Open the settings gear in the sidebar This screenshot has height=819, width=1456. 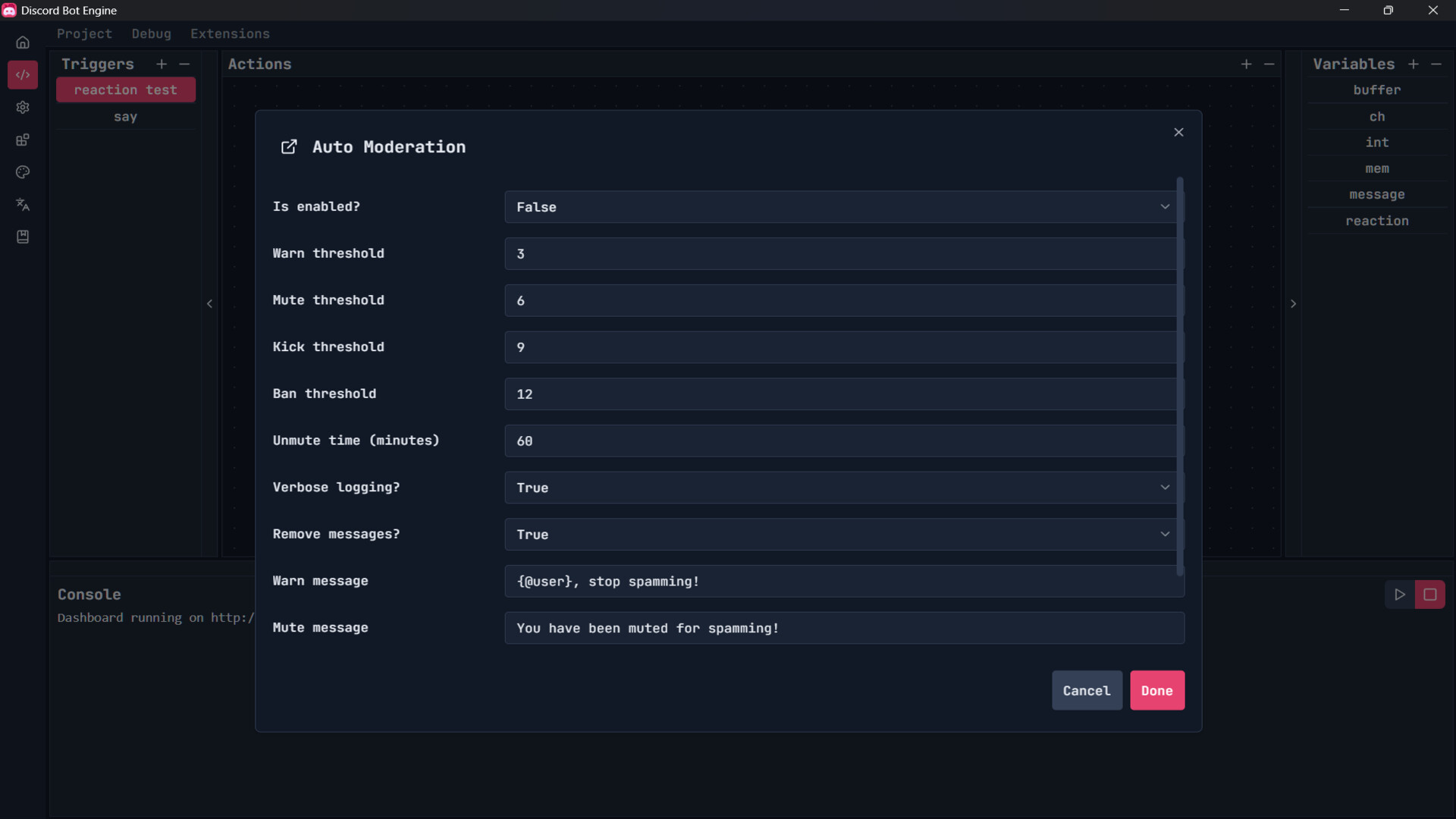click(23, 108)
